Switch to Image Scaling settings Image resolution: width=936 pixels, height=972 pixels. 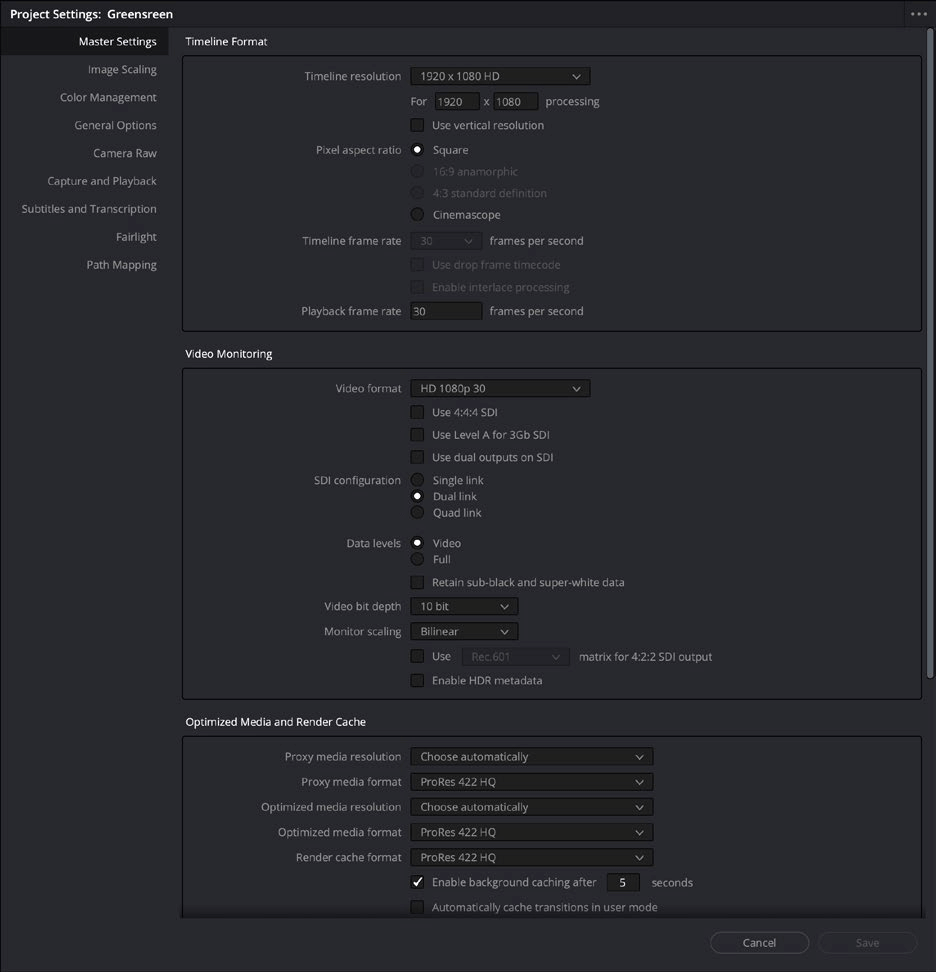123,69
